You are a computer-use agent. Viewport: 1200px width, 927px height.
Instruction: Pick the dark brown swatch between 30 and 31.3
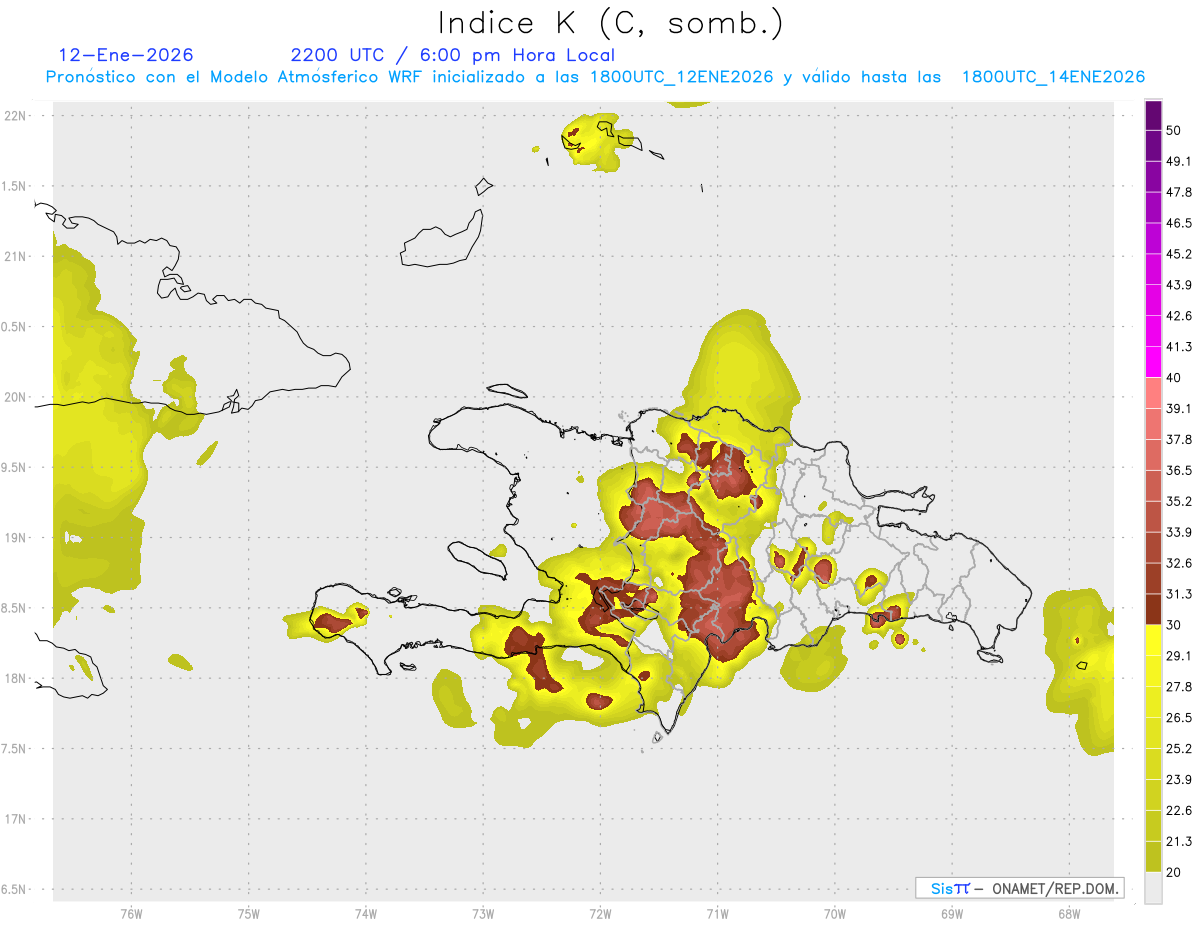pyautogui.click(x=1153, y=609)
